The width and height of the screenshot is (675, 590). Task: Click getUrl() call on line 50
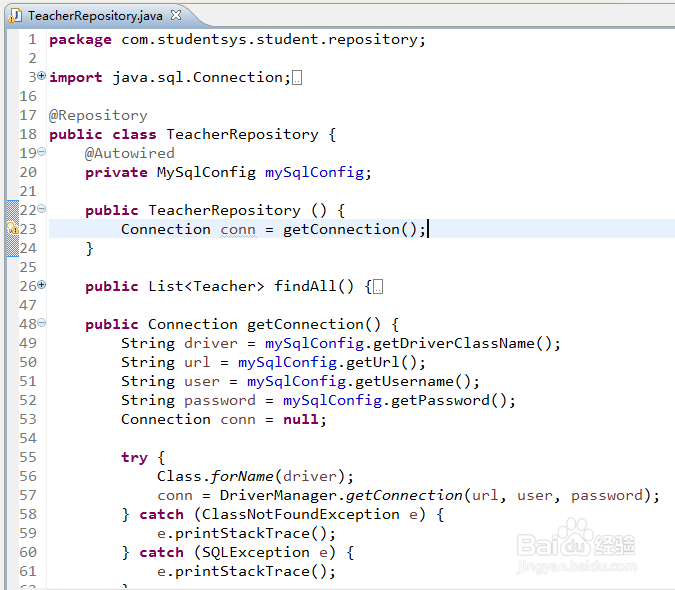point(382,362)
